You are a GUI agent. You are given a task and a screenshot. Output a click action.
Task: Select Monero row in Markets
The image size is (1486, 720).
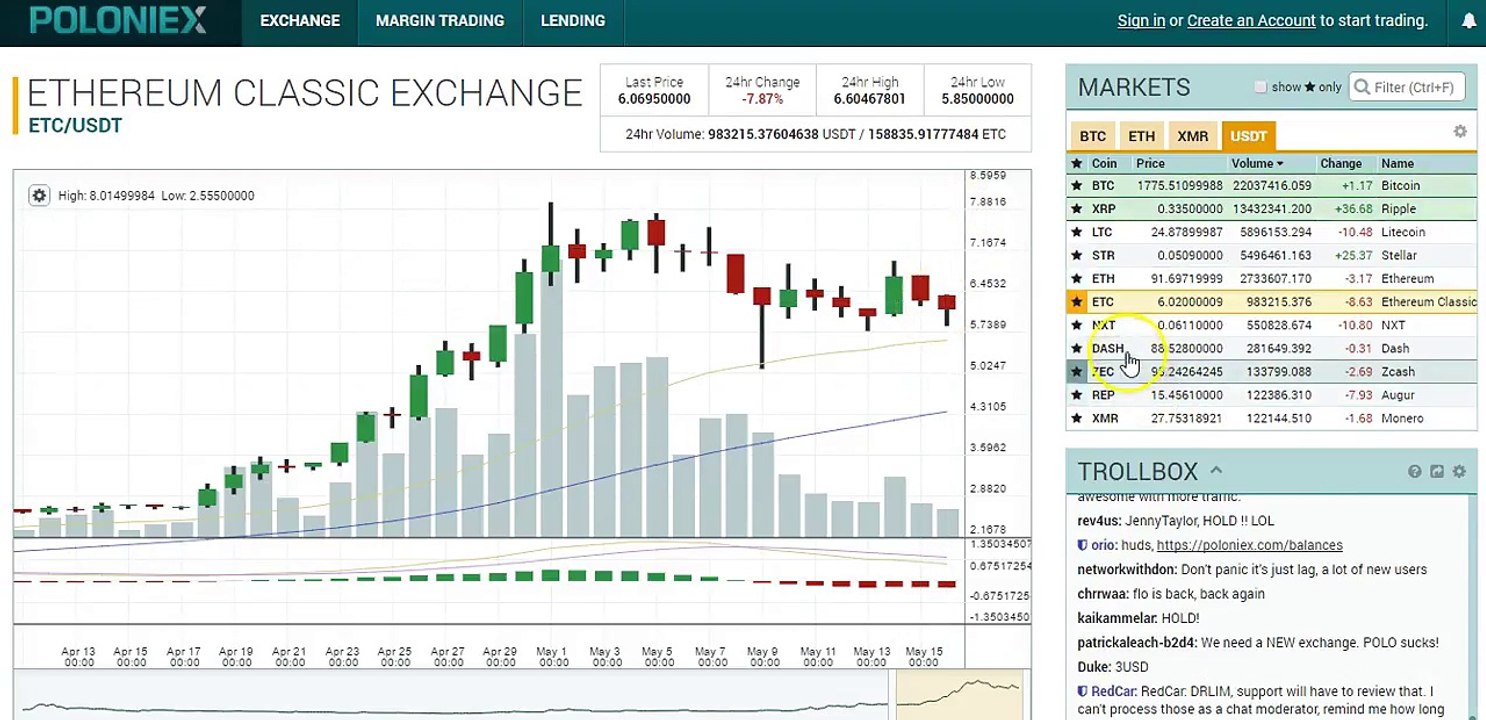click(1272, 418)
